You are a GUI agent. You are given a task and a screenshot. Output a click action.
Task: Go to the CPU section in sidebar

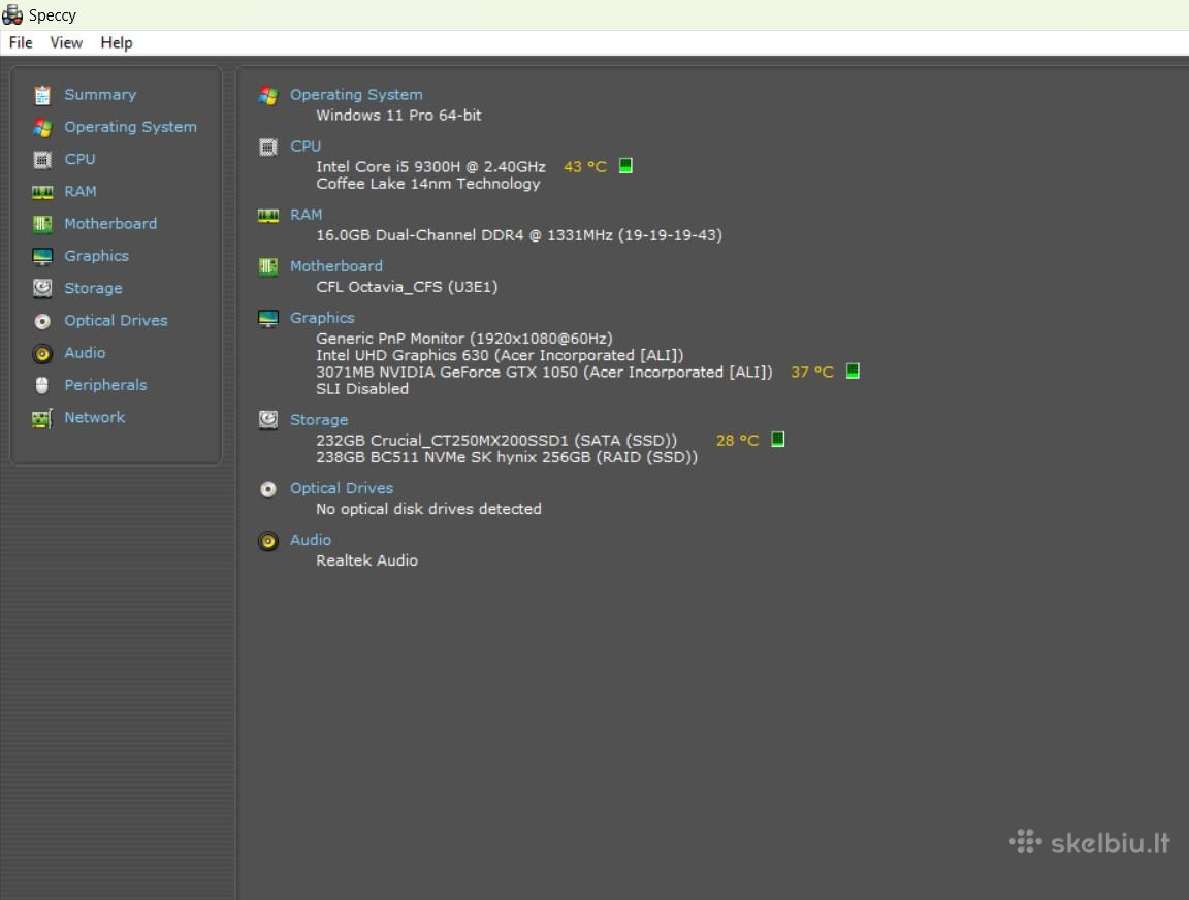coord(80,159)
